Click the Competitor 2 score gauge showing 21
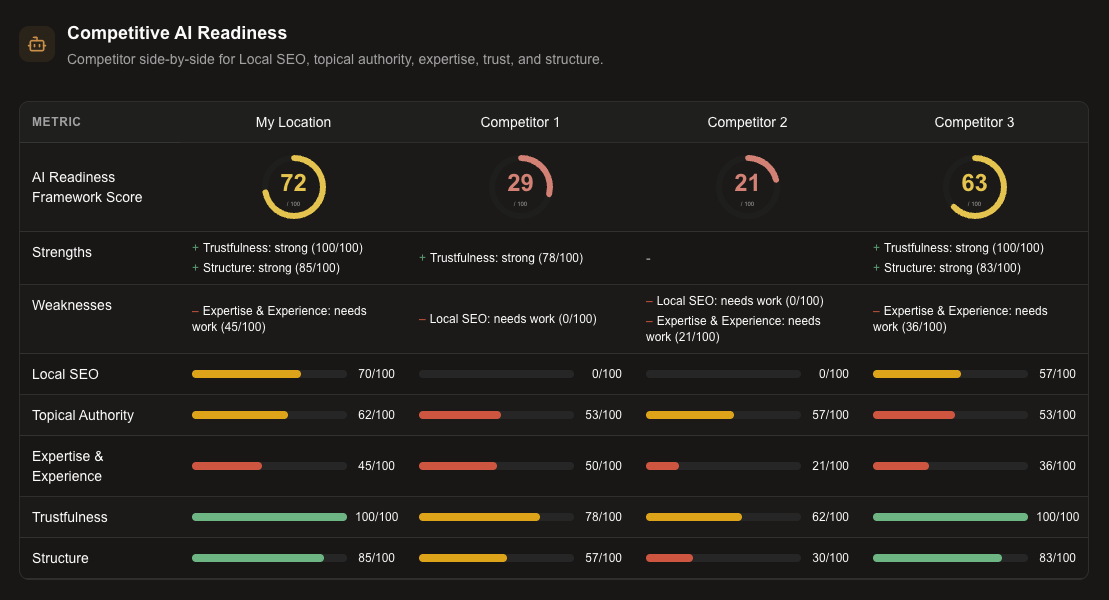 pos(748,187)
